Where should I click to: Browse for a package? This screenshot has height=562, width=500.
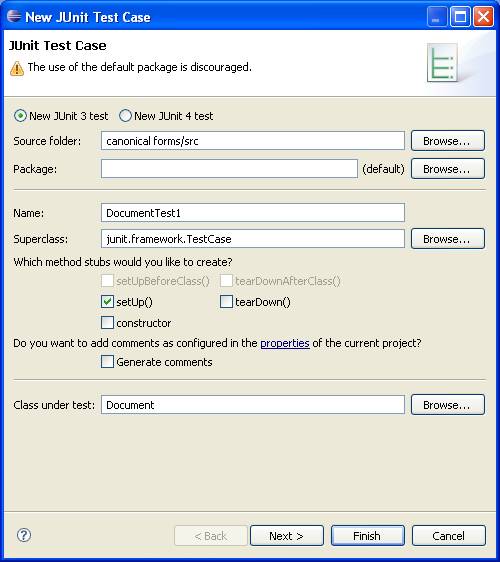tap(448, 168)
